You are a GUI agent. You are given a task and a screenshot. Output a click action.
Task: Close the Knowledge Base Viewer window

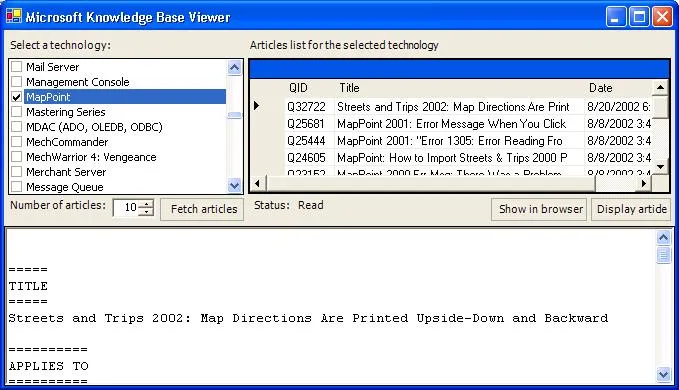[x=663, y=17]
